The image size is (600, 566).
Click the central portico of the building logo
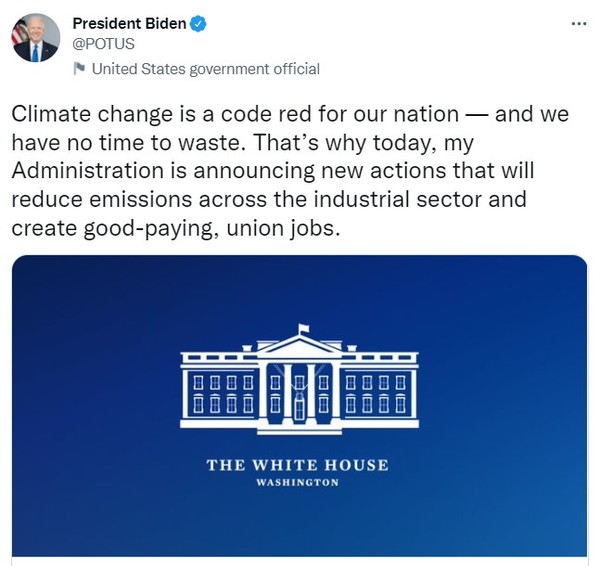pyautogui.click(x=297, y=385)
